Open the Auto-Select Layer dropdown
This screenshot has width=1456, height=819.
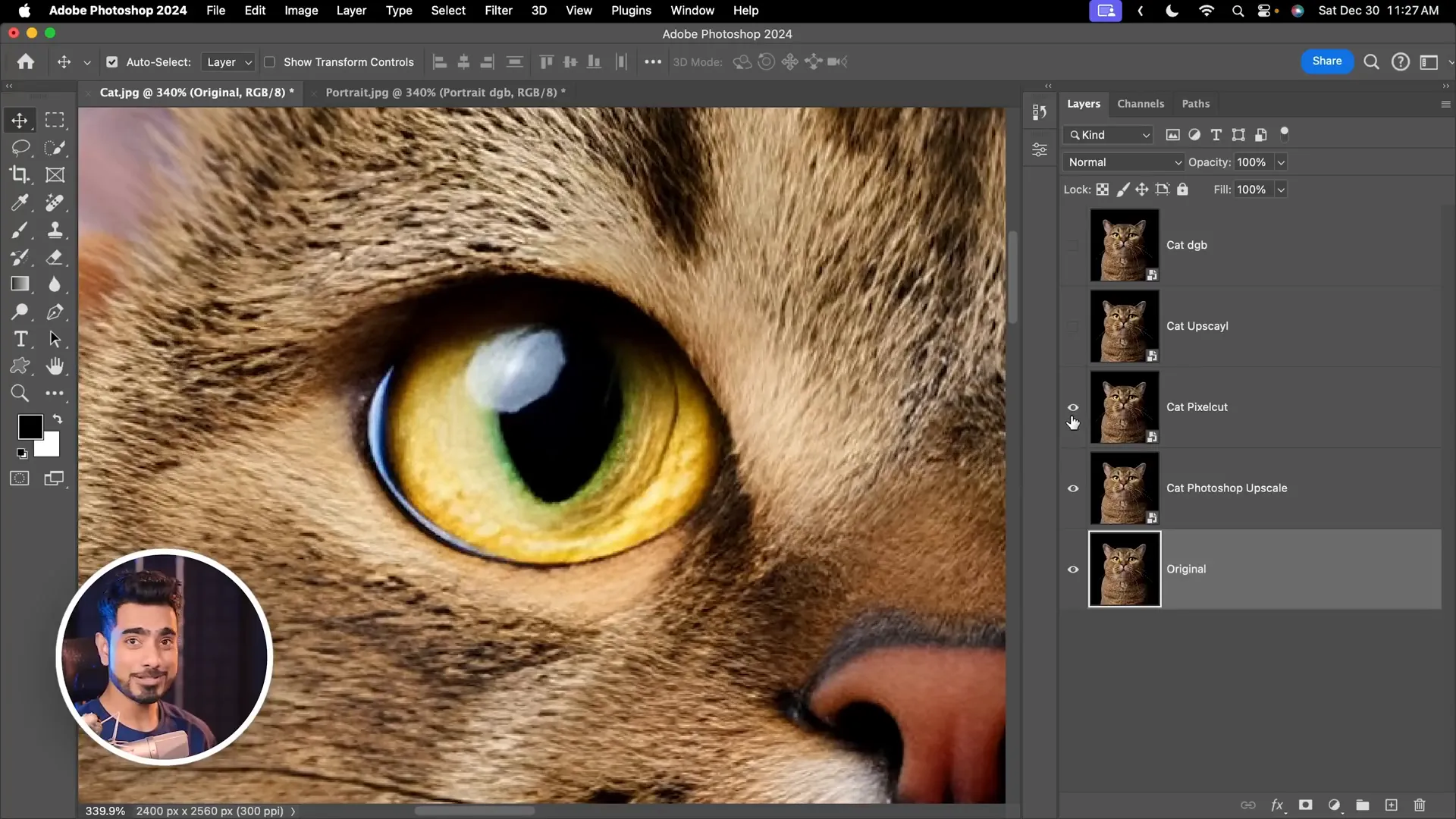click(x=228, y=62)
